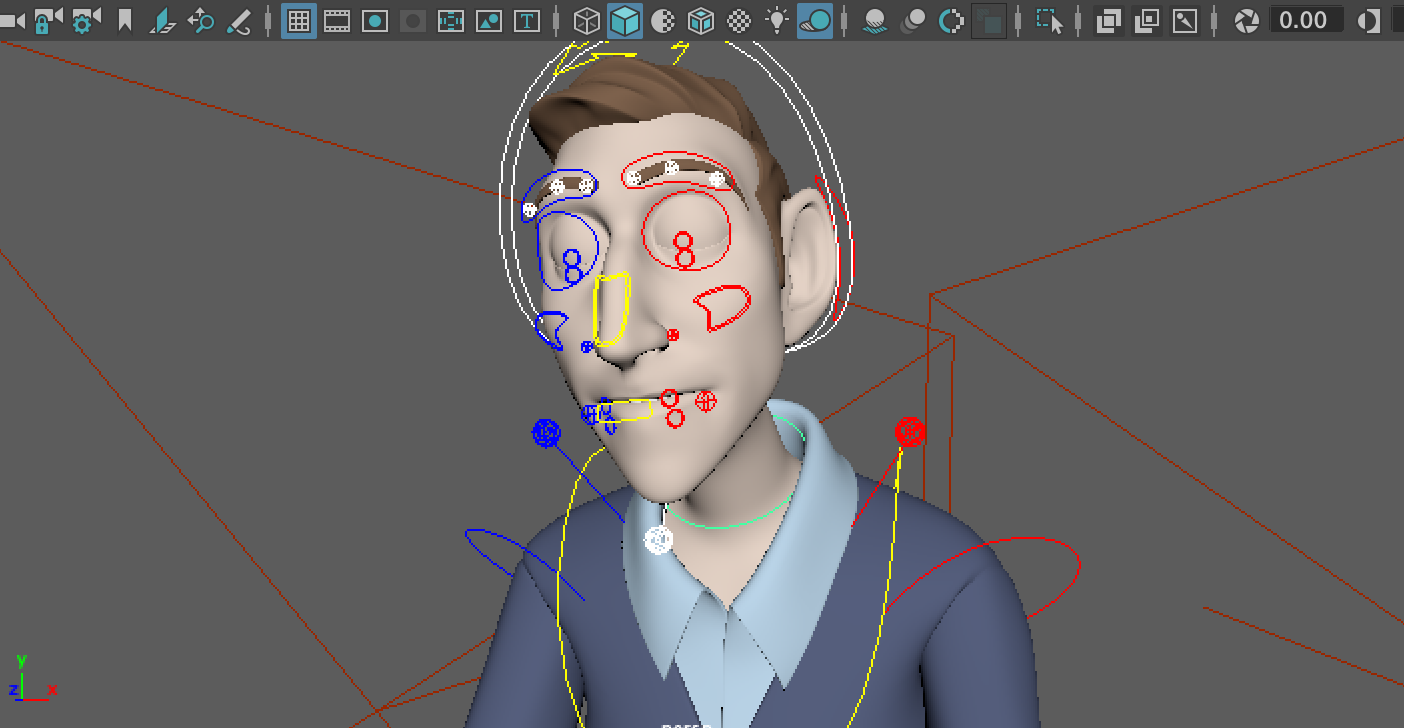Toggle the Lock Camera icon
Screen dimensions: 1404x728
pyautogui.click(x=47, y=20)
